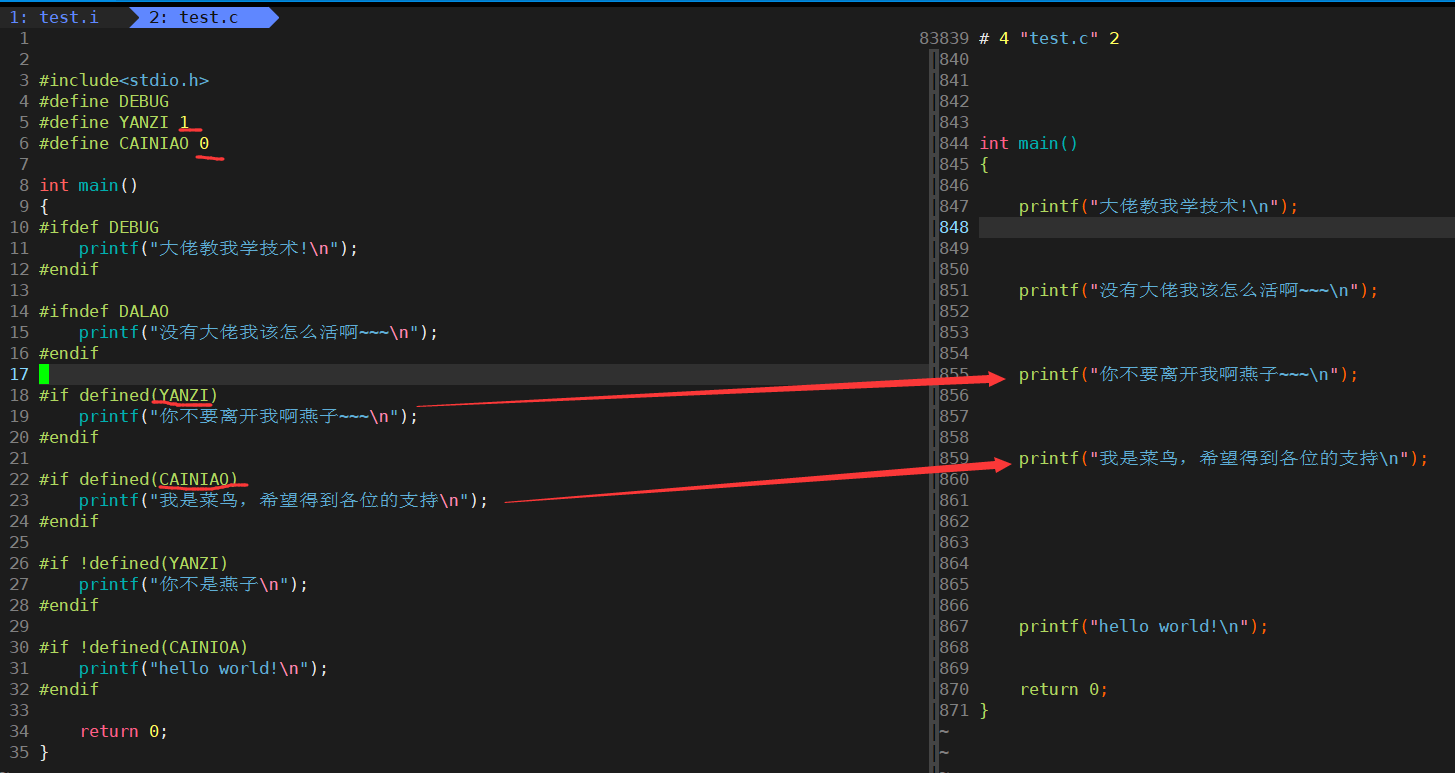Image resolution: width=1455 pixels, height=773 pixels.
Task: Click printf "我是菜鸟" on line 859
Action: coord(1224,458)
